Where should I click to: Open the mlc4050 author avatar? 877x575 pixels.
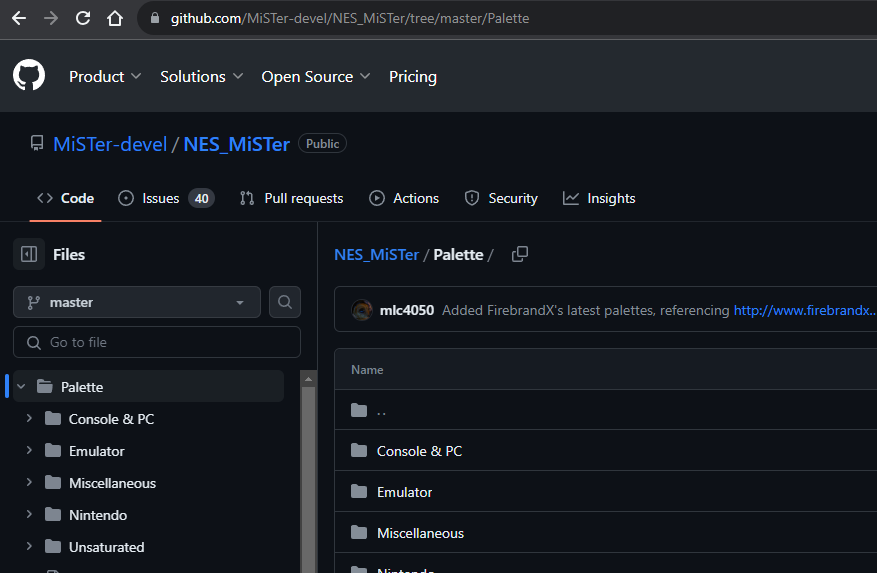click(362, 310)
